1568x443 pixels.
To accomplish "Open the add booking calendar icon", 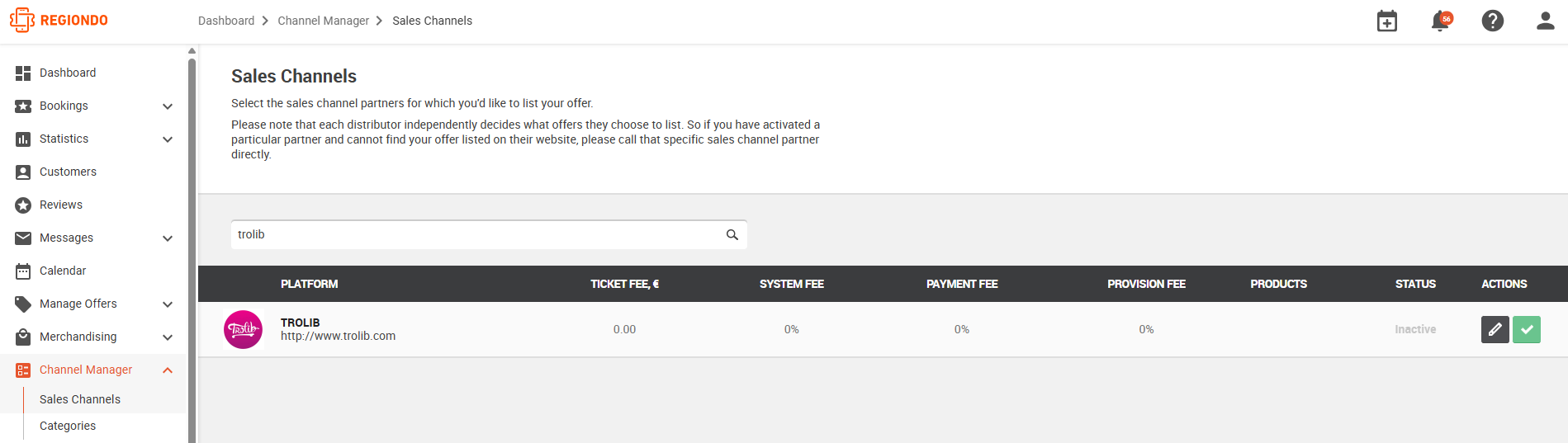I will 1387,21.
